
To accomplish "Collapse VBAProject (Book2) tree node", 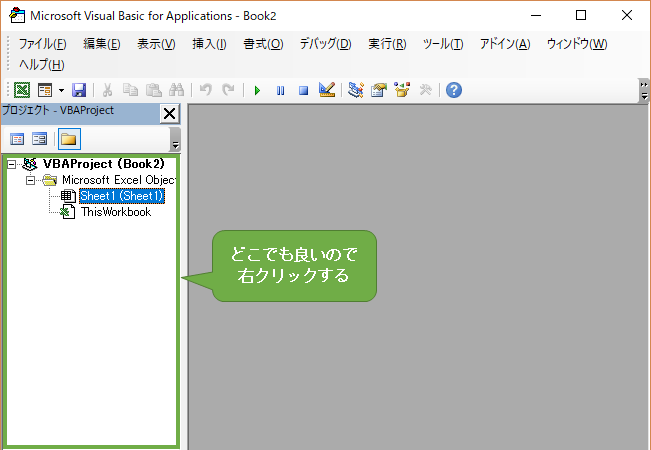I will click(x=12, y=164).
